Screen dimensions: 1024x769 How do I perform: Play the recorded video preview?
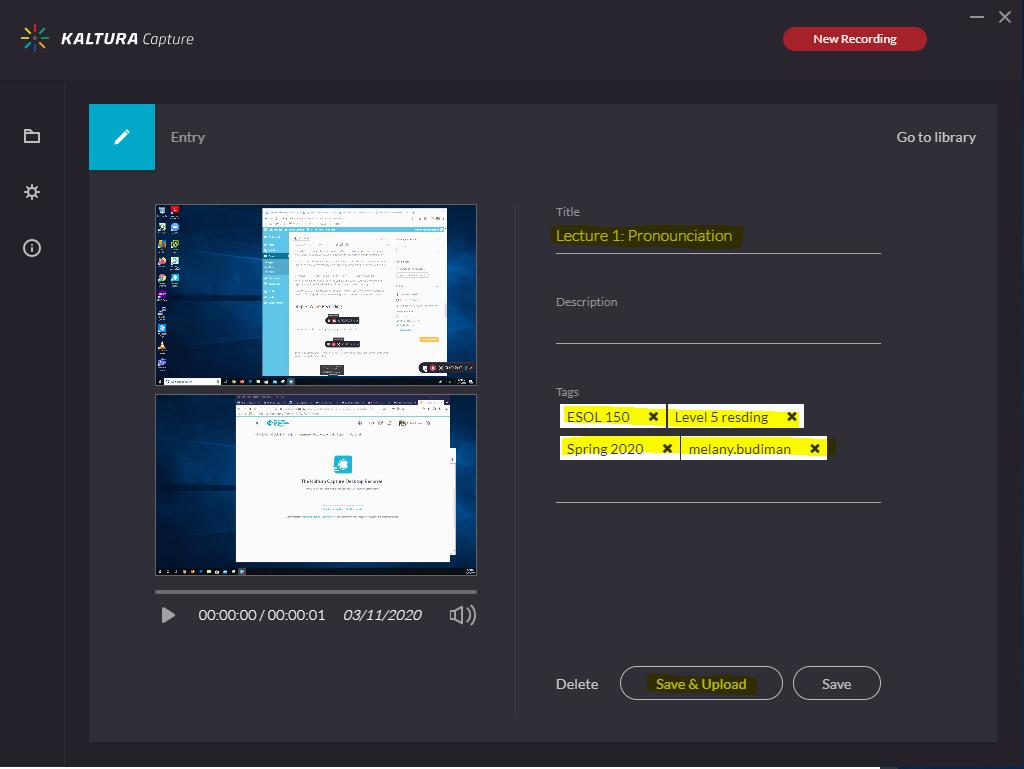point(168,614)
